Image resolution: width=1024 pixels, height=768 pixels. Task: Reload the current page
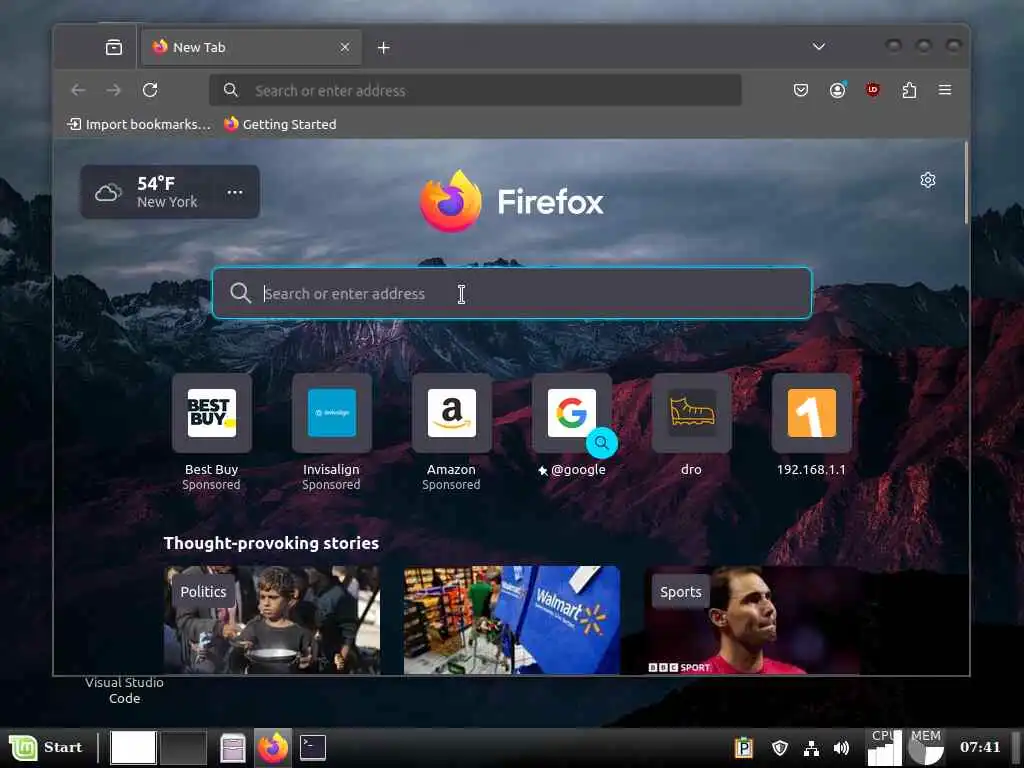point(150,90)
